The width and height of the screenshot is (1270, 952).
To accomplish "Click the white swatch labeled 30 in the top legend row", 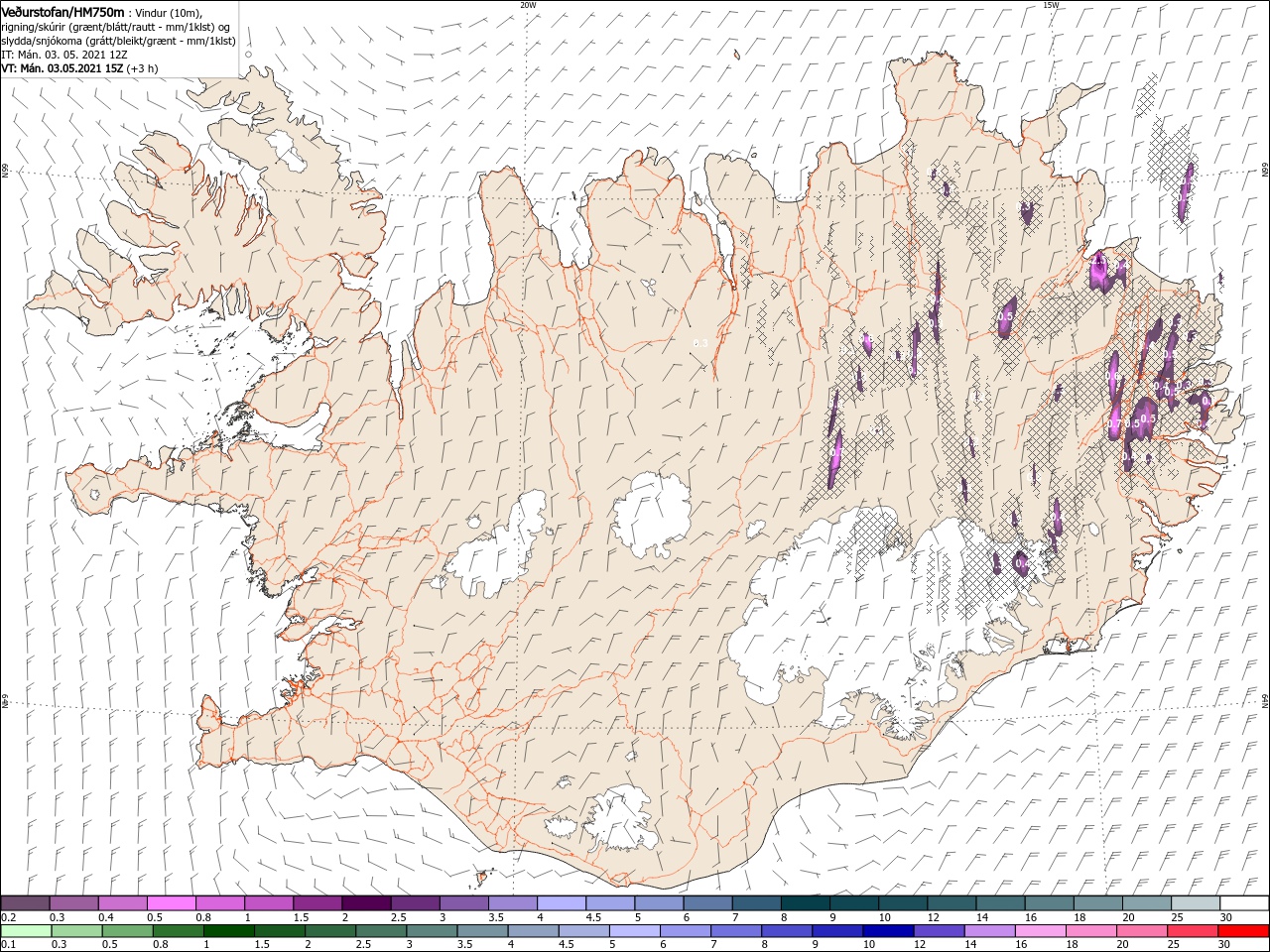I will click(1243, 903).
